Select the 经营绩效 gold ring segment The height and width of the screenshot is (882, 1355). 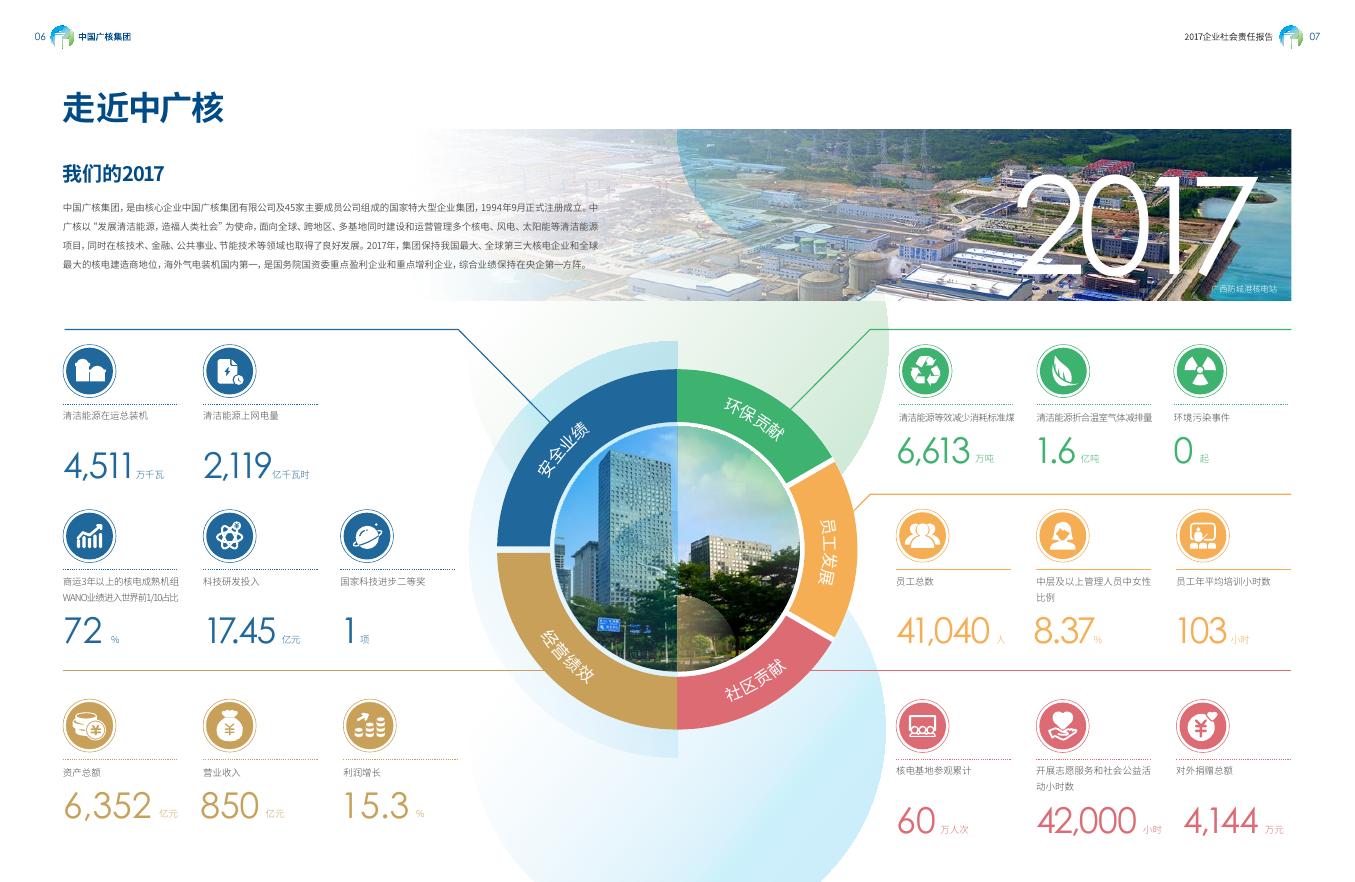[566, 655]
